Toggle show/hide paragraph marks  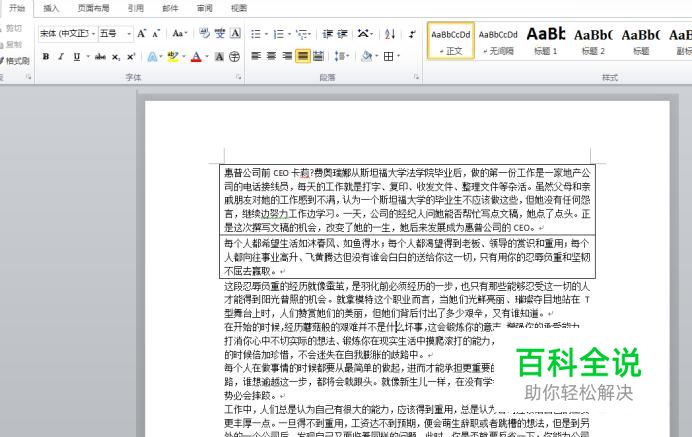tap(412, 34)
